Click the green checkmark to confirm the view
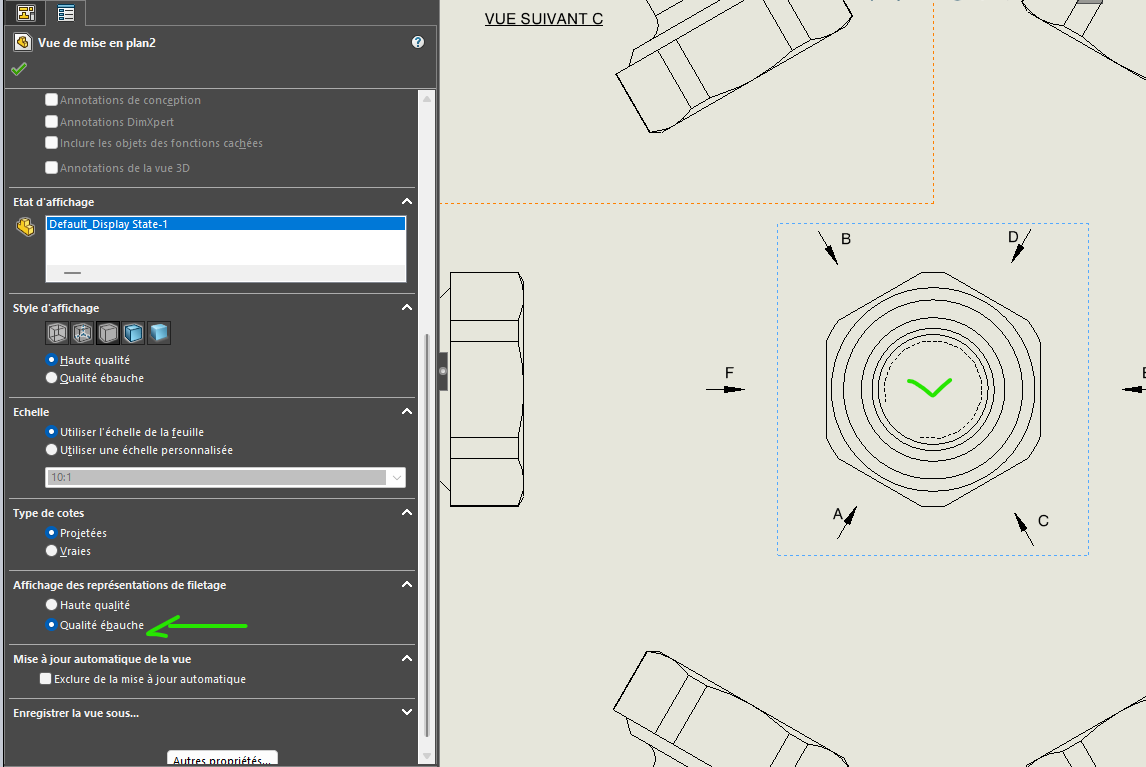The width and height of the screenshot is (1146, 767). point(19,69)
